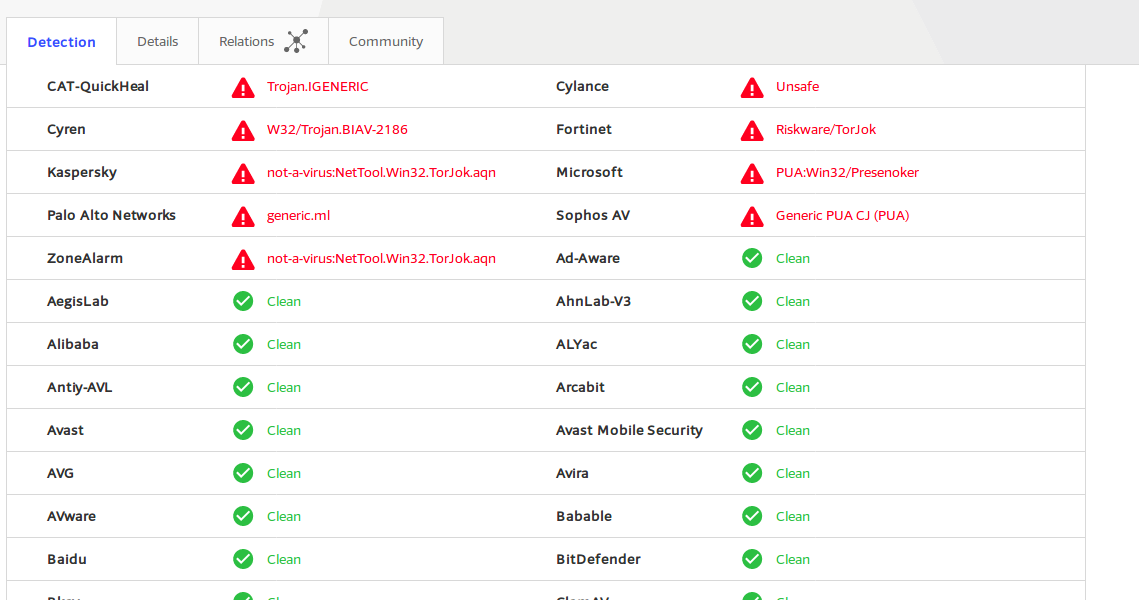
Task: Click the Babable engine name
Action: pyautogui.click(x=584, y=516)
